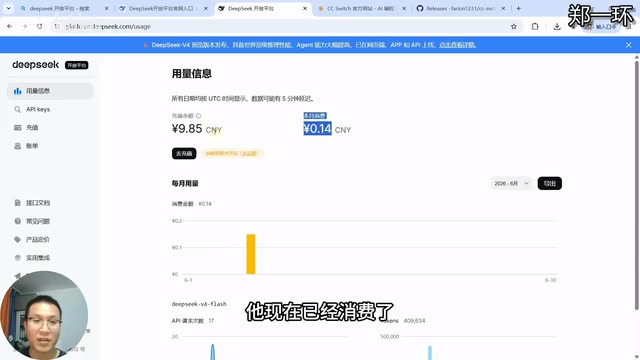The height and width of the screenshot is (360, 640).
Task: Click the black 去充值 button
Action: [184, 153]
